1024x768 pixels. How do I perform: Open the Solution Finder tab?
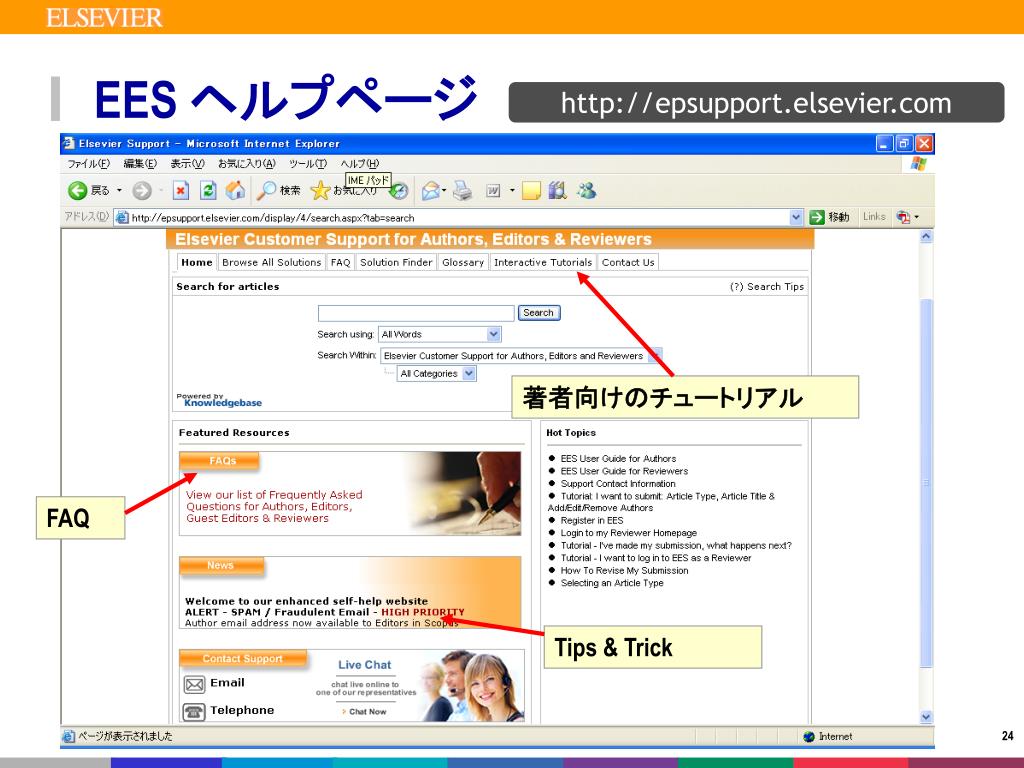coord(396,263)
